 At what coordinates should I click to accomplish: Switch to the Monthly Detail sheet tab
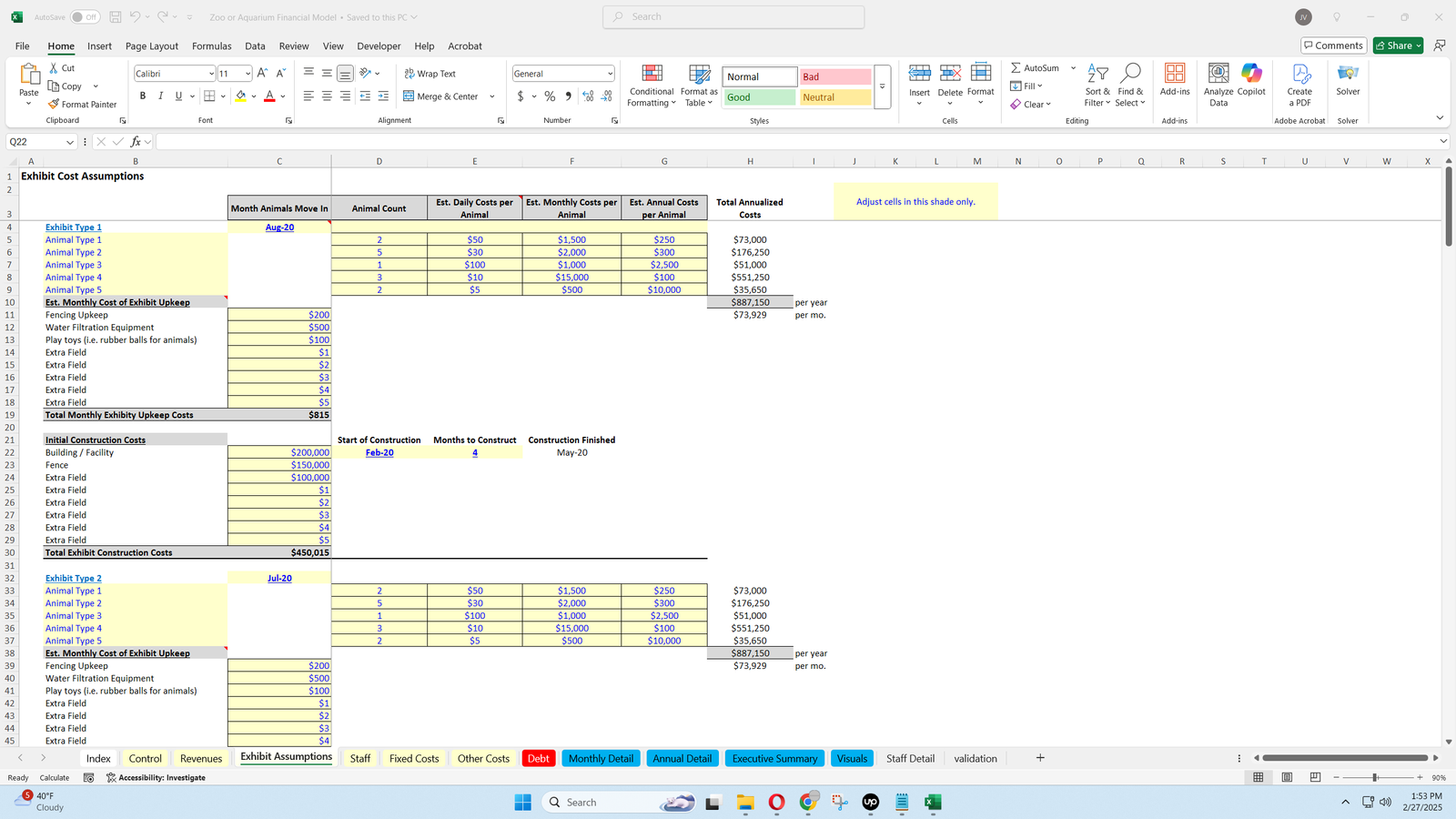tap(601, 758)
